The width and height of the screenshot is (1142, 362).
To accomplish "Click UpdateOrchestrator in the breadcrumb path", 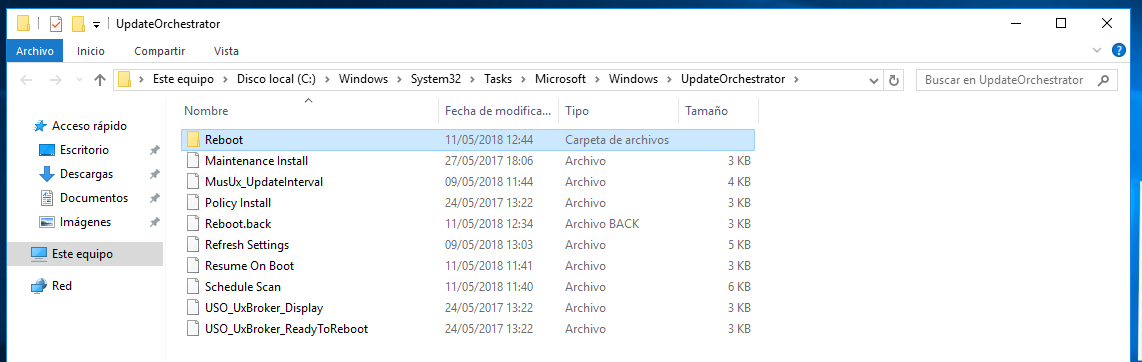I will point(733,79).
